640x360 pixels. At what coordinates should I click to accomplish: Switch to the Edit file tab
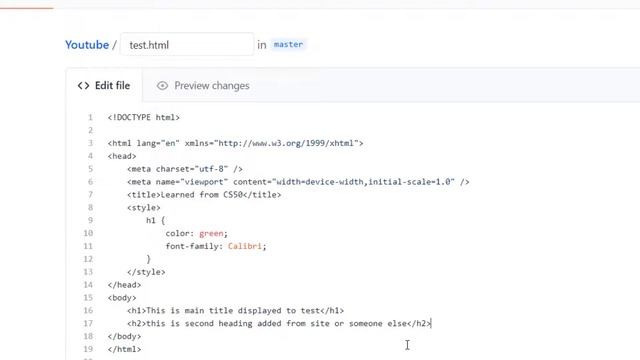click(104, 85)
